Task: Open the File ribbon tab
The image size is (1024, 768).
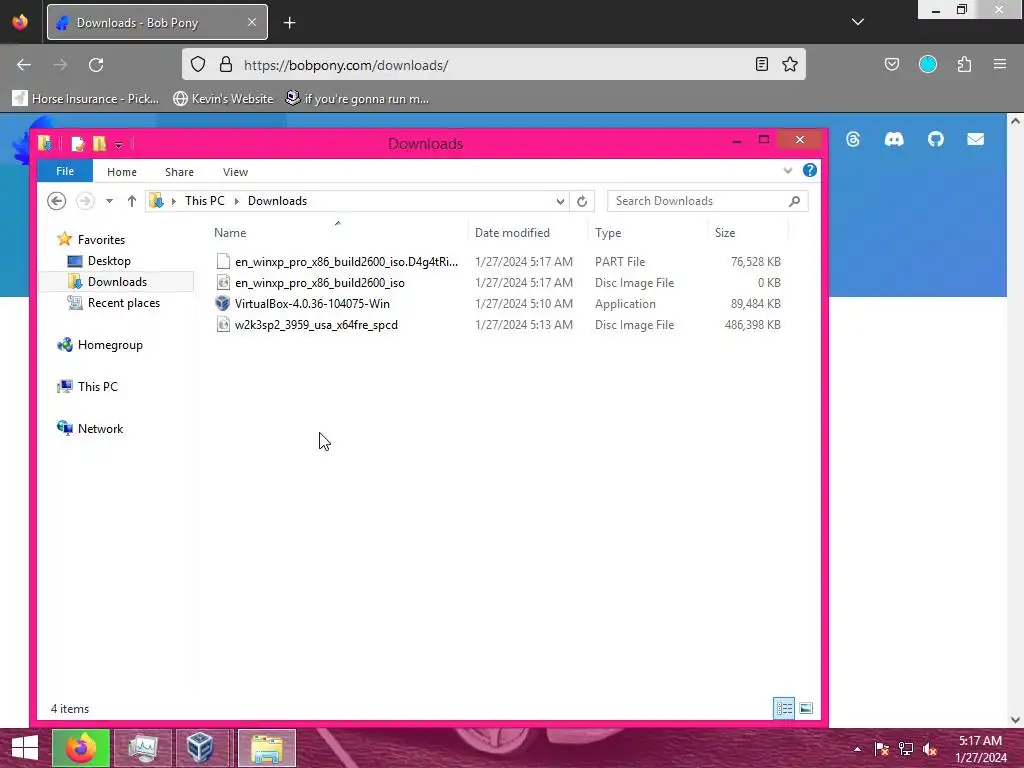Action: [x=65, y=171]
